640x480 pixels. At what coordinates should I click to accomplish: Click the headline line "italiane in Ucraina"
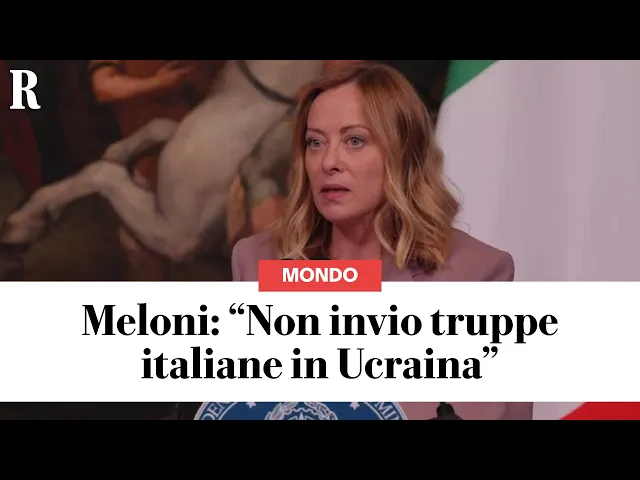(x=320, y=363)
